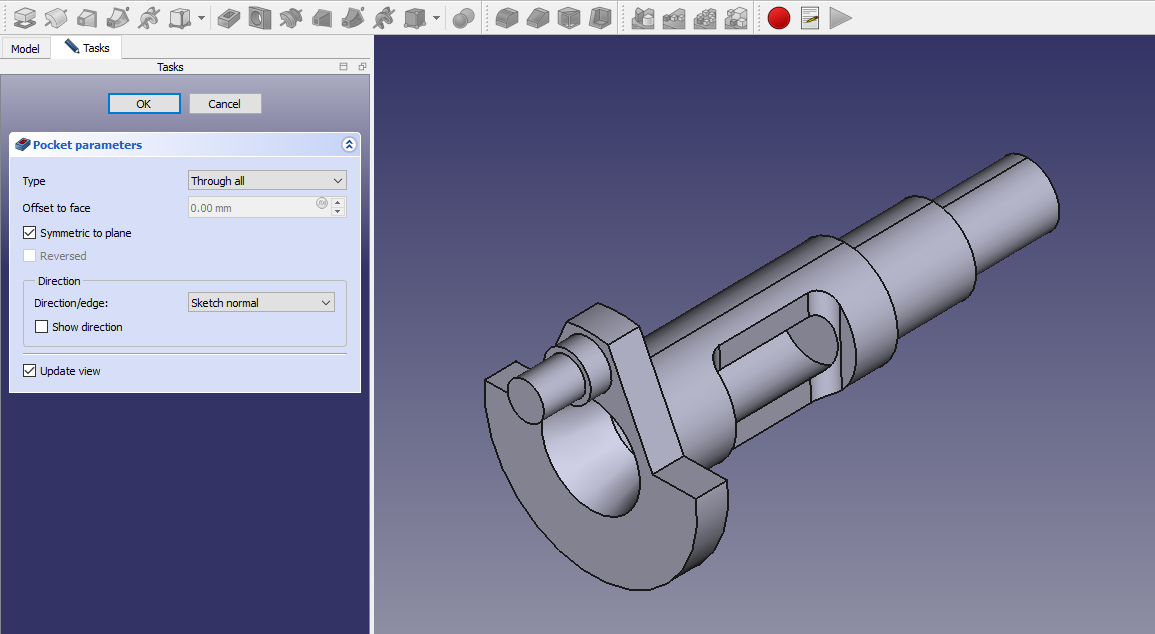Select the Hole tool icon
Image resolution: width=1155 pixels, height=634 pixels.
click(260, 17)
